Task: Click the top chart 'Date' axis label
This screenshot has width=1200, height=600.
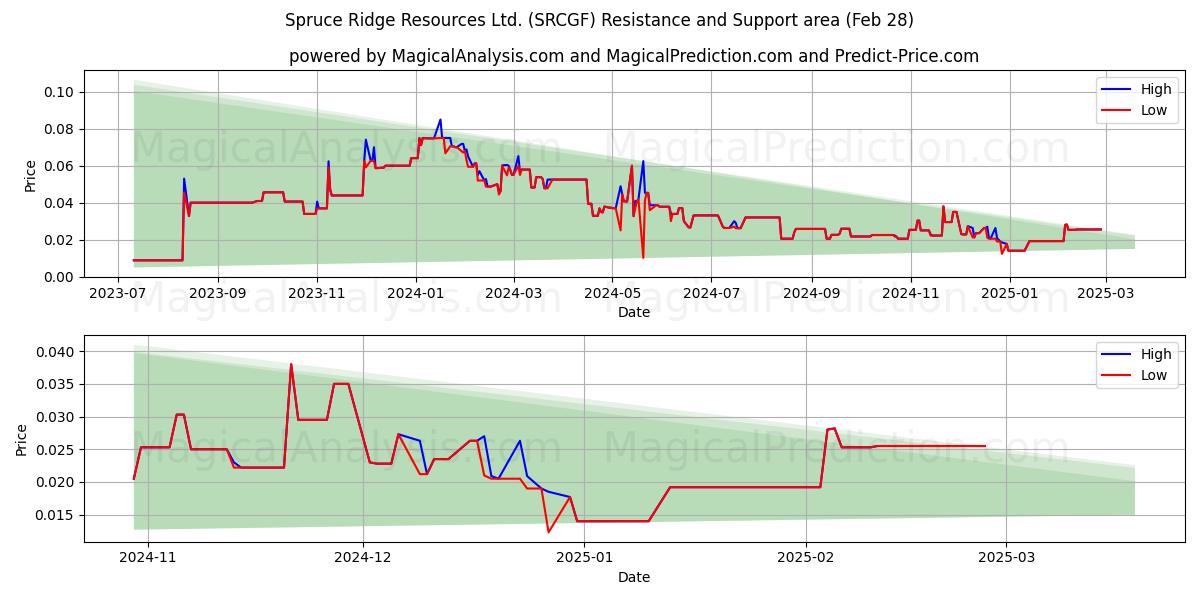Action: click(634, 312)
